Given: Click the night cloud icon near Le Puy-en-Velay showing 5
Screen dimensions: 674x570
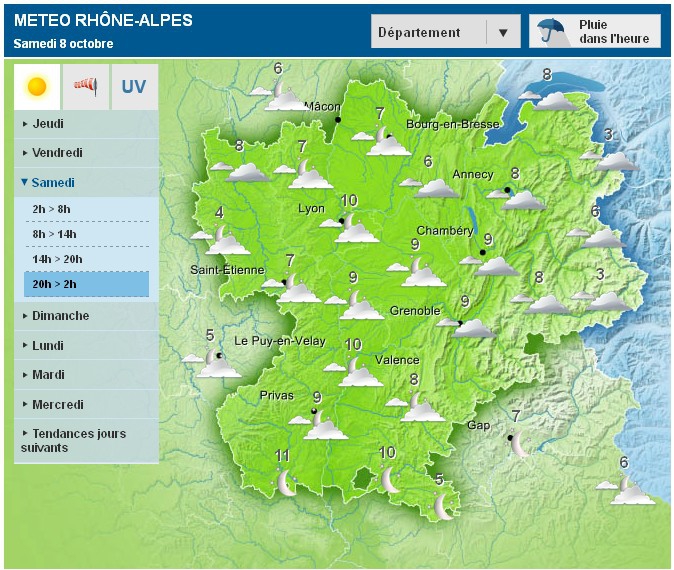Looking at the screenshot, I should (212, 363).
